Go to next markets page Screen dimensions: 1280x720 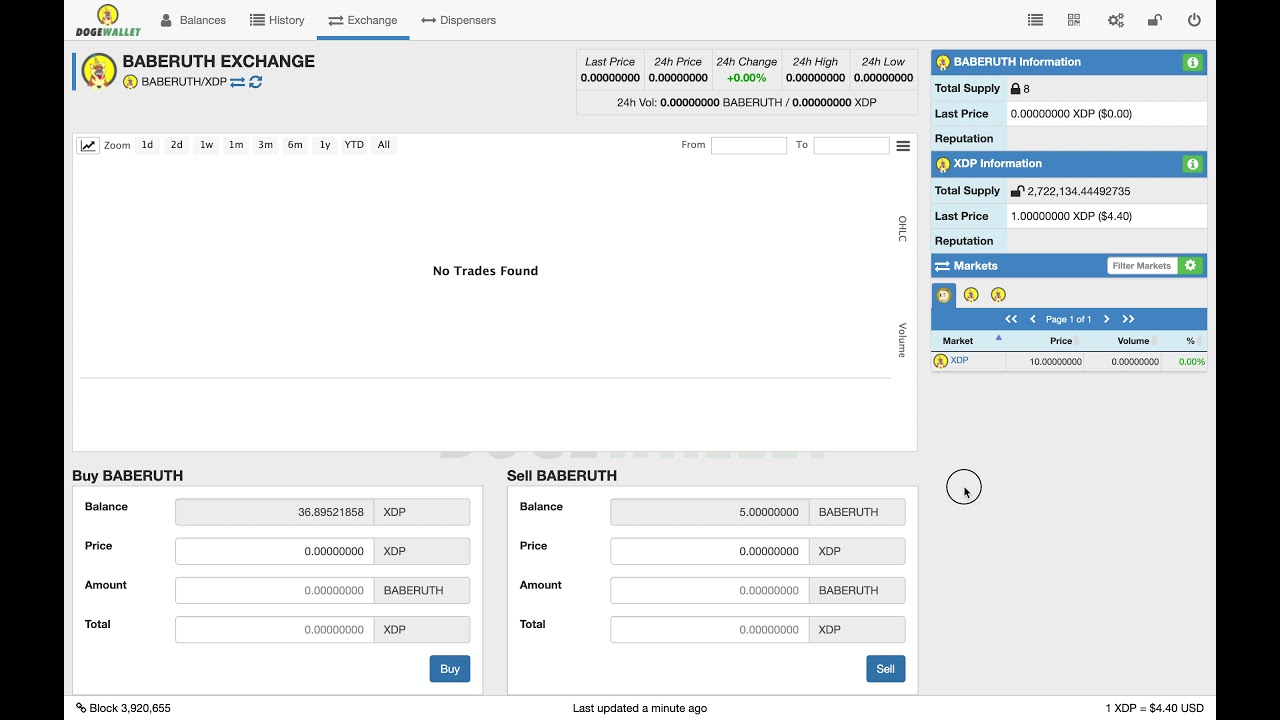[1106, 319]
